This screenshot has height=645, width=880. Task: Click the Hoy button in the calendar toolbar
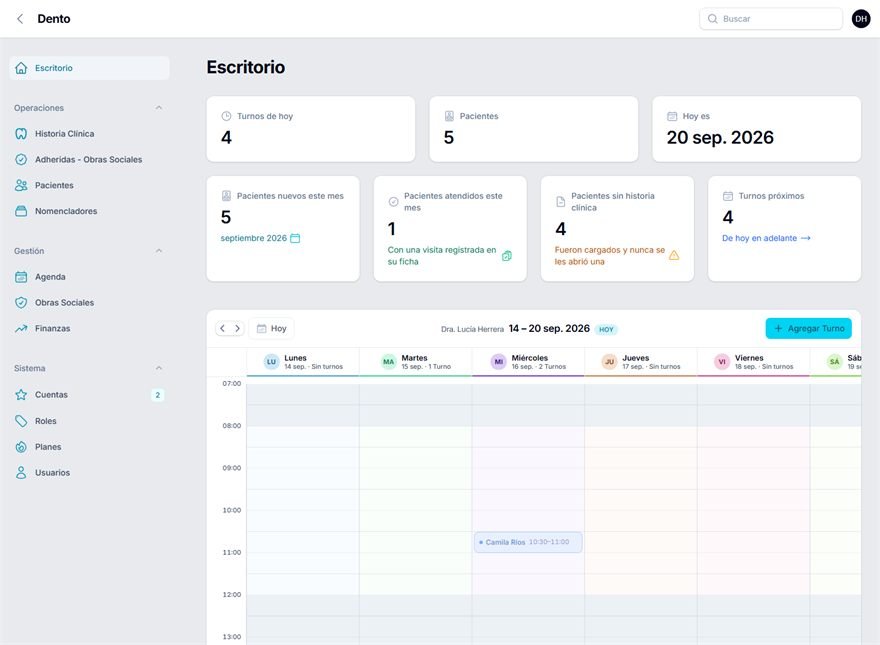272,328
